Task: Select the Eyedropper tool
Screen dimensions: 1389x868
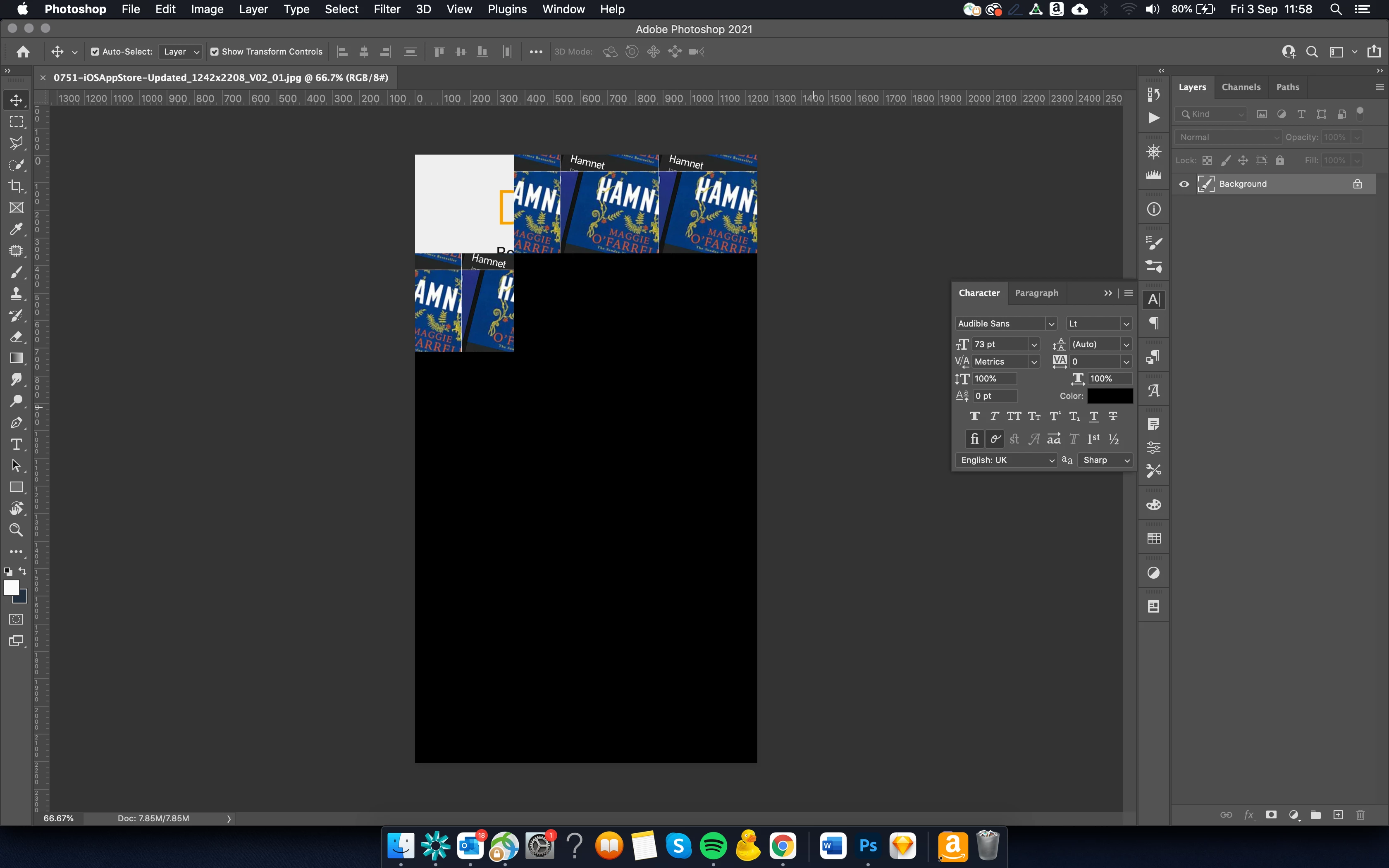Action: tap(16, 229)
